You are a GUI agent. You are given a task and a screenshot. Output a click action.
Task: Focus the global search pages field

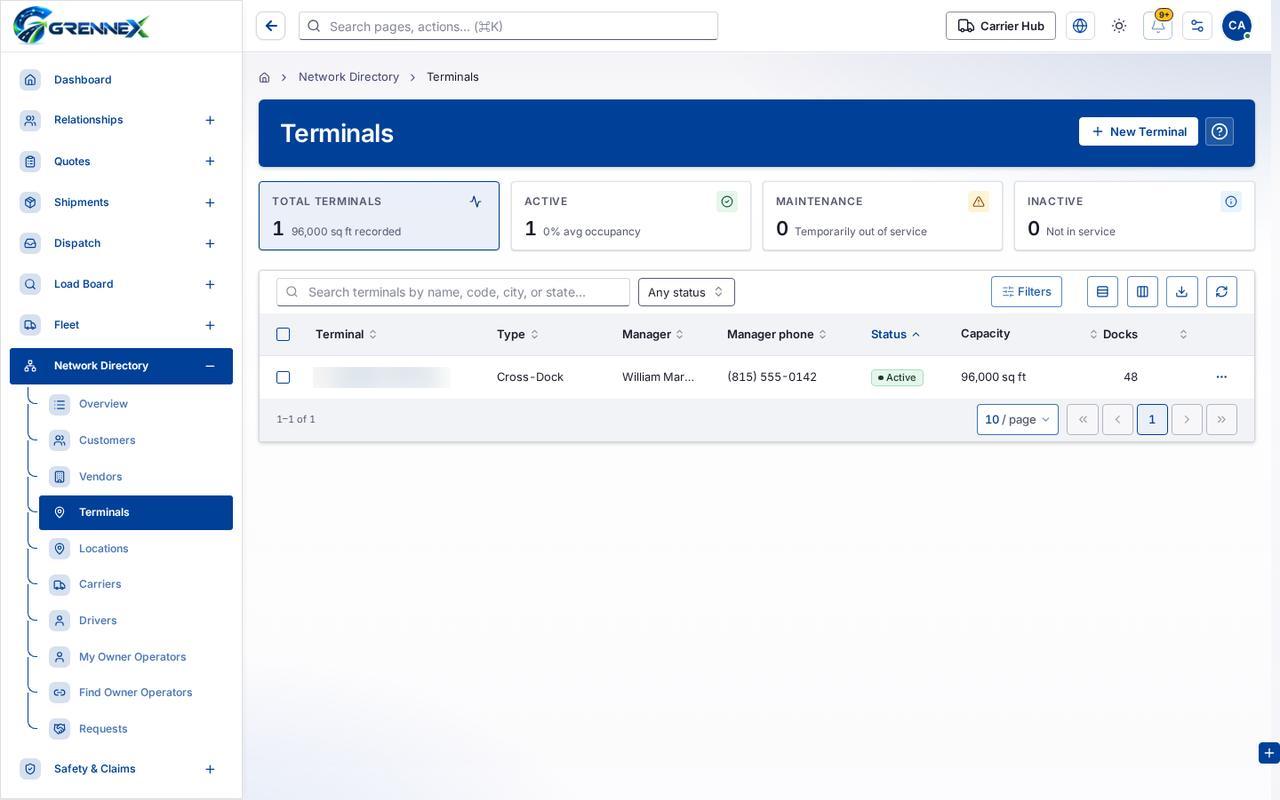pyautogui.click(x=508, y=26)
